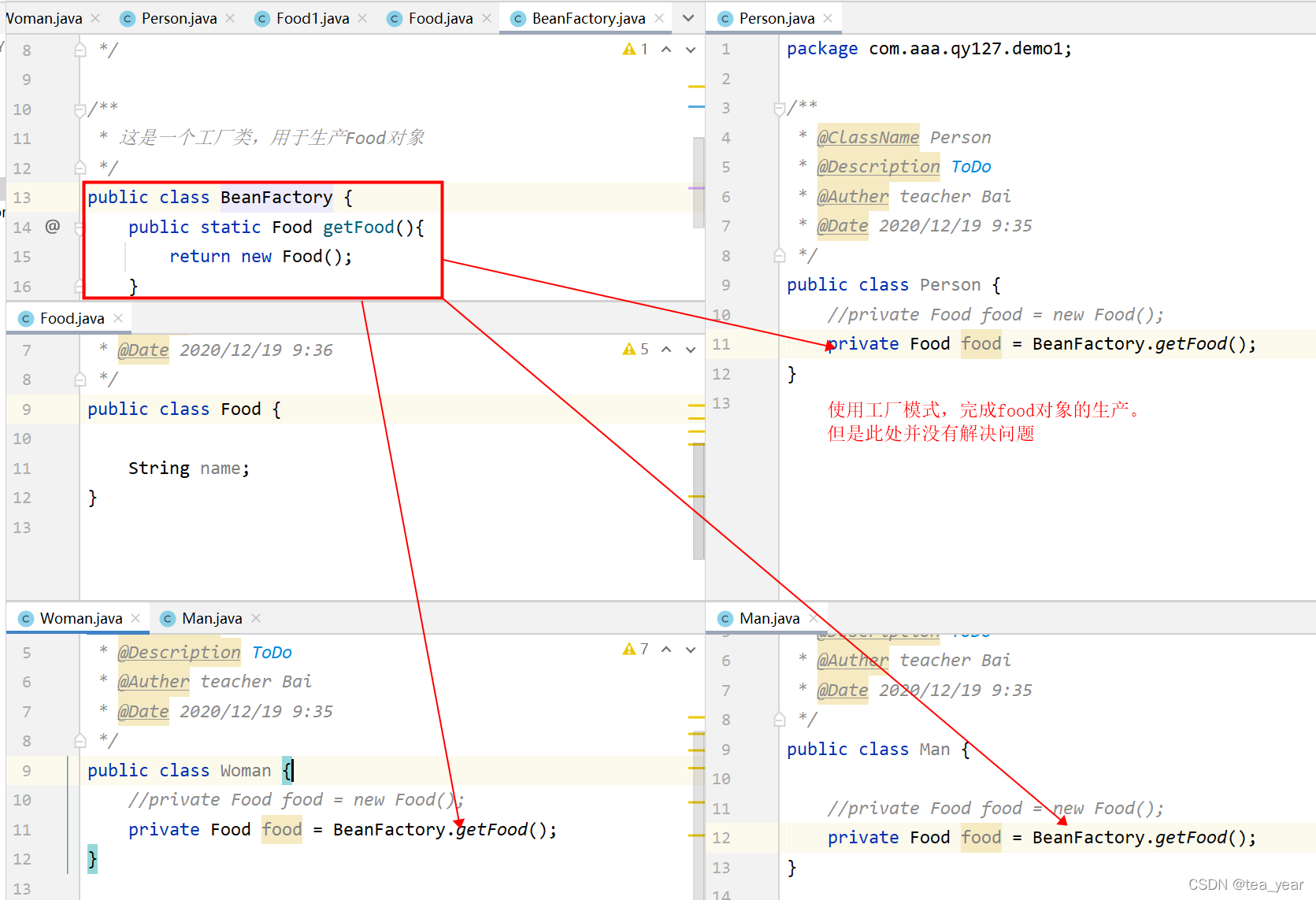Click line number 9 in Woman.java gutter

click(27, 770)
